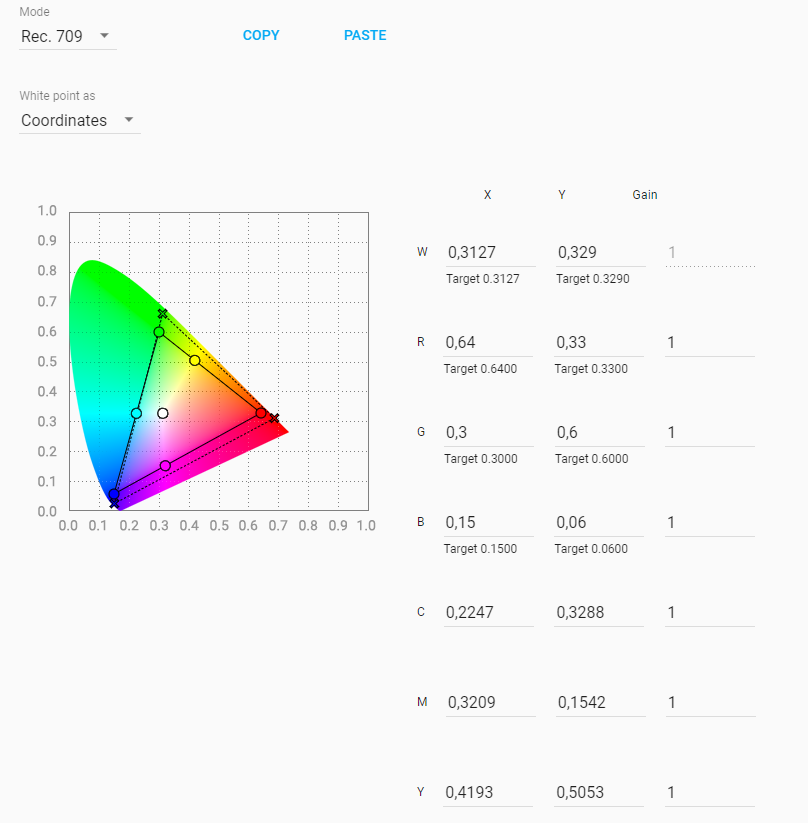Click the G row Gain field
The image size is (808, 823).
(710, 432)
